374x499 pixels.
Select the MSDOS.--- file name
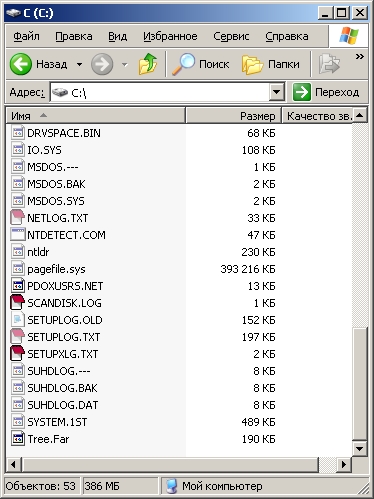coord(53,167)
